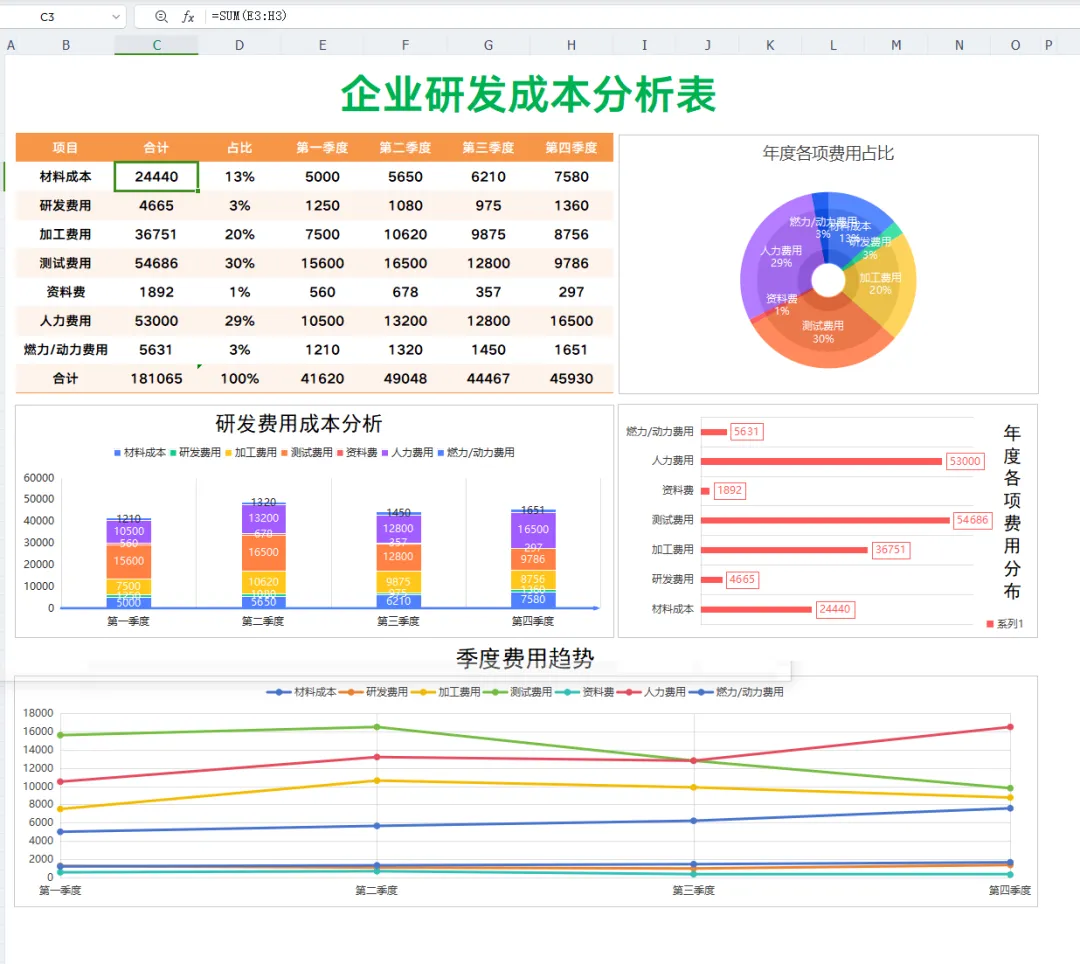Image resolution: width=1080 pixels, height=964 pixels.
Task: Click the zoom magnifier icon in formula bar
Action: (x=161, y=17)
